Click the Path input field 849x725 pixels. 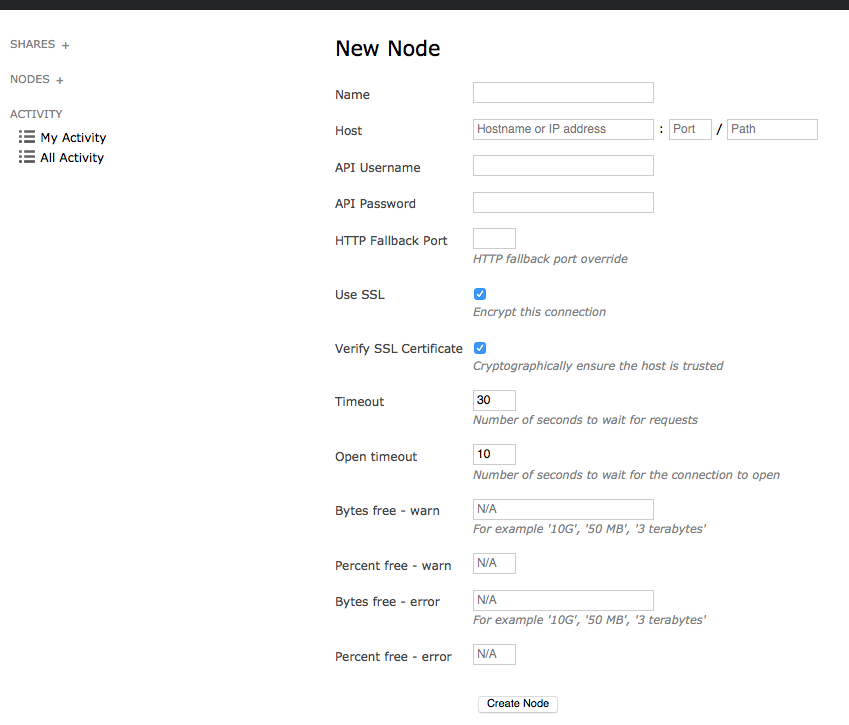tap(772, 129)
